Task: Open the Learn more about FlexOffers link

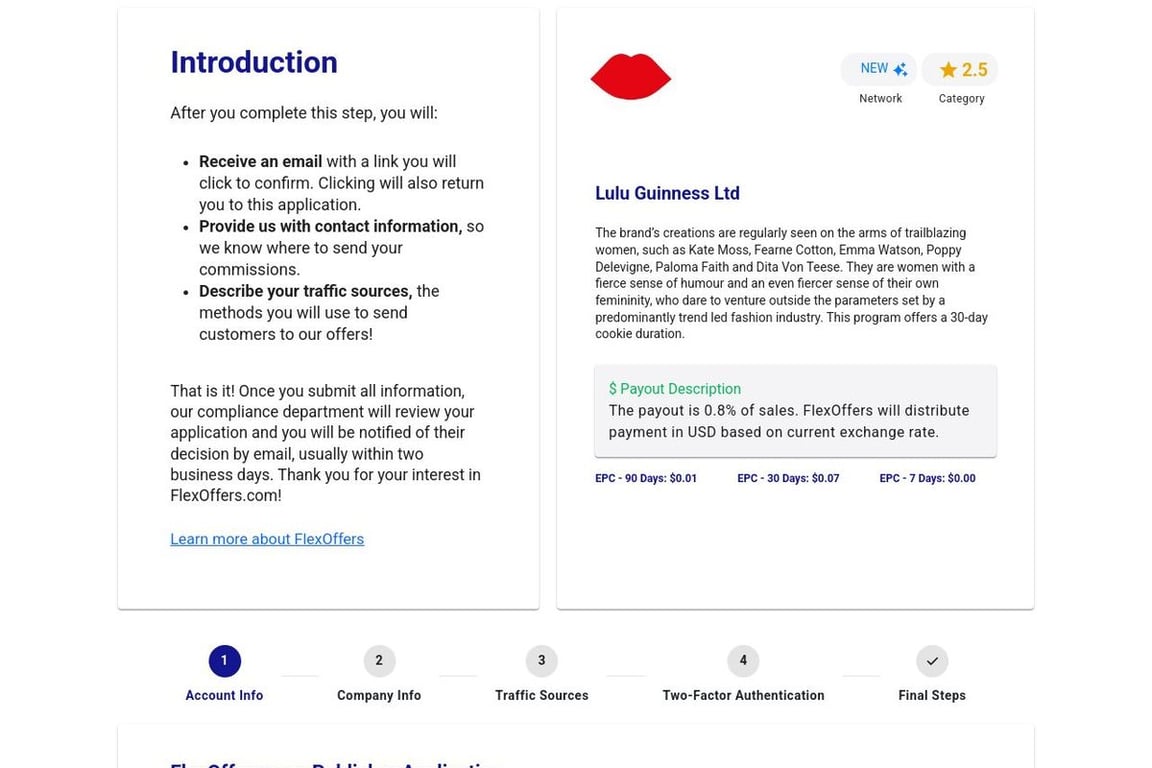Action: [x=267, y=539]
